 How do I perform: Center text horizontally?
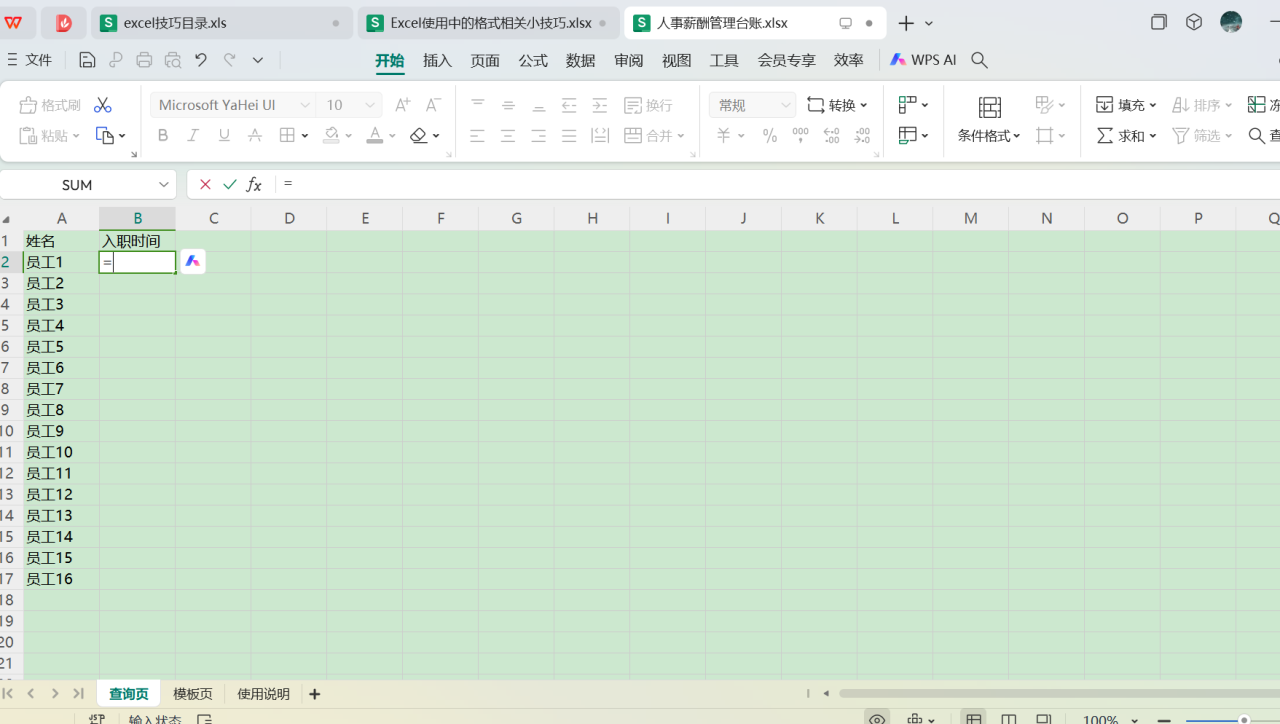coord(508,135)
